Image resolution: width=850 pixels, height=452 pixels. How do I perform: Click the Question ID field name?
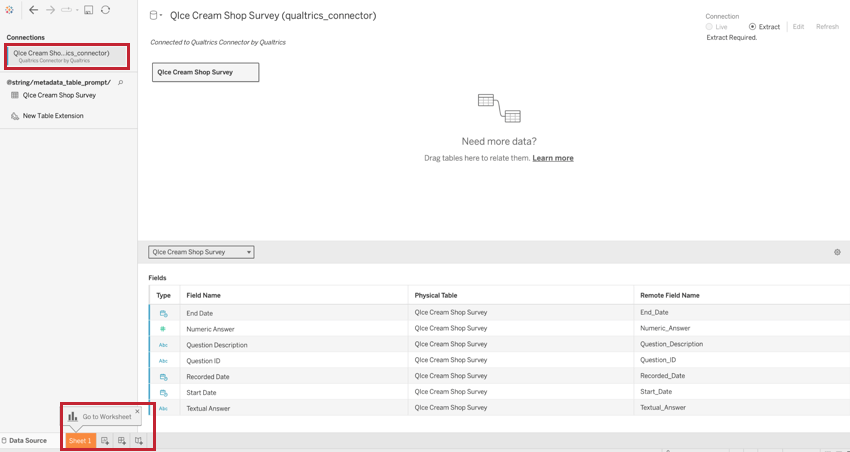click(203, 360)
